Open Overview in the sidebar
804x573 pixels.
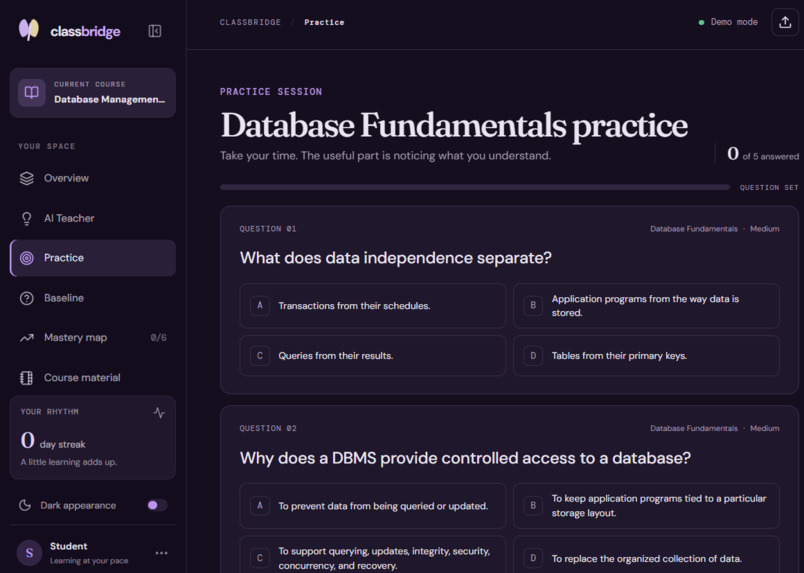tap(93, 178)
